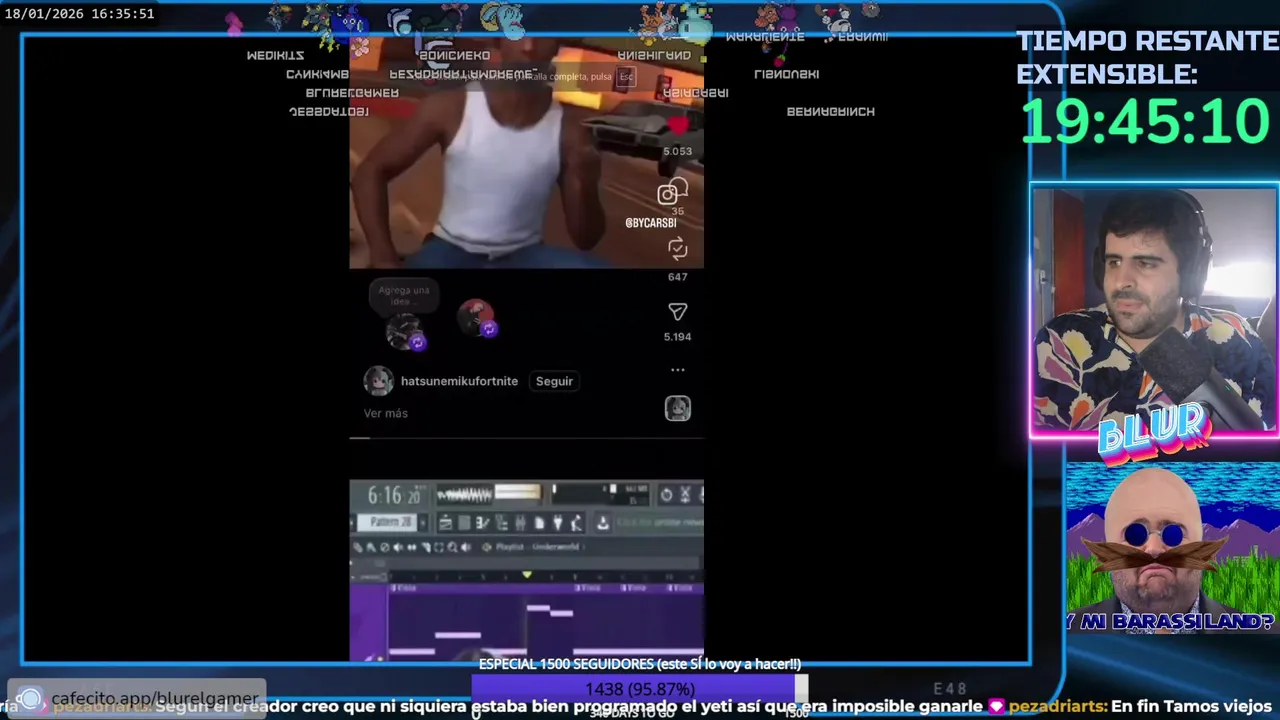
Task: Open the Playlist menu icon before 'Playlist'
Action: click(x=486, y=547)
